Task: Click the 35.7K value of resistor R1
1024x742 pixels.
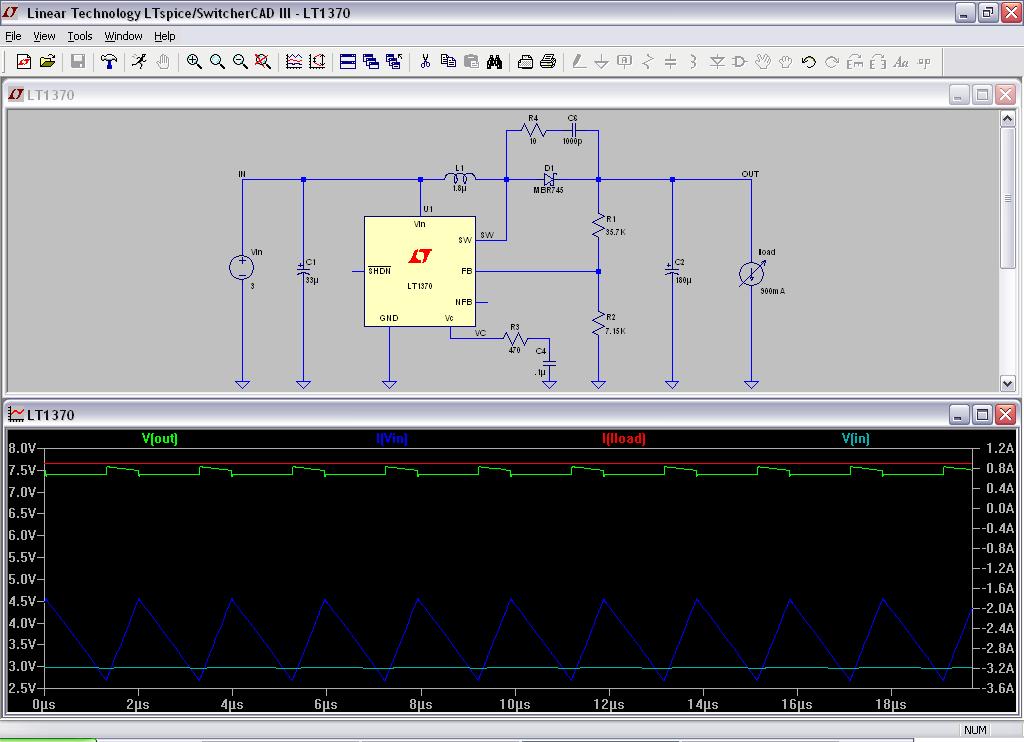Action: click(x=615, y=232)
